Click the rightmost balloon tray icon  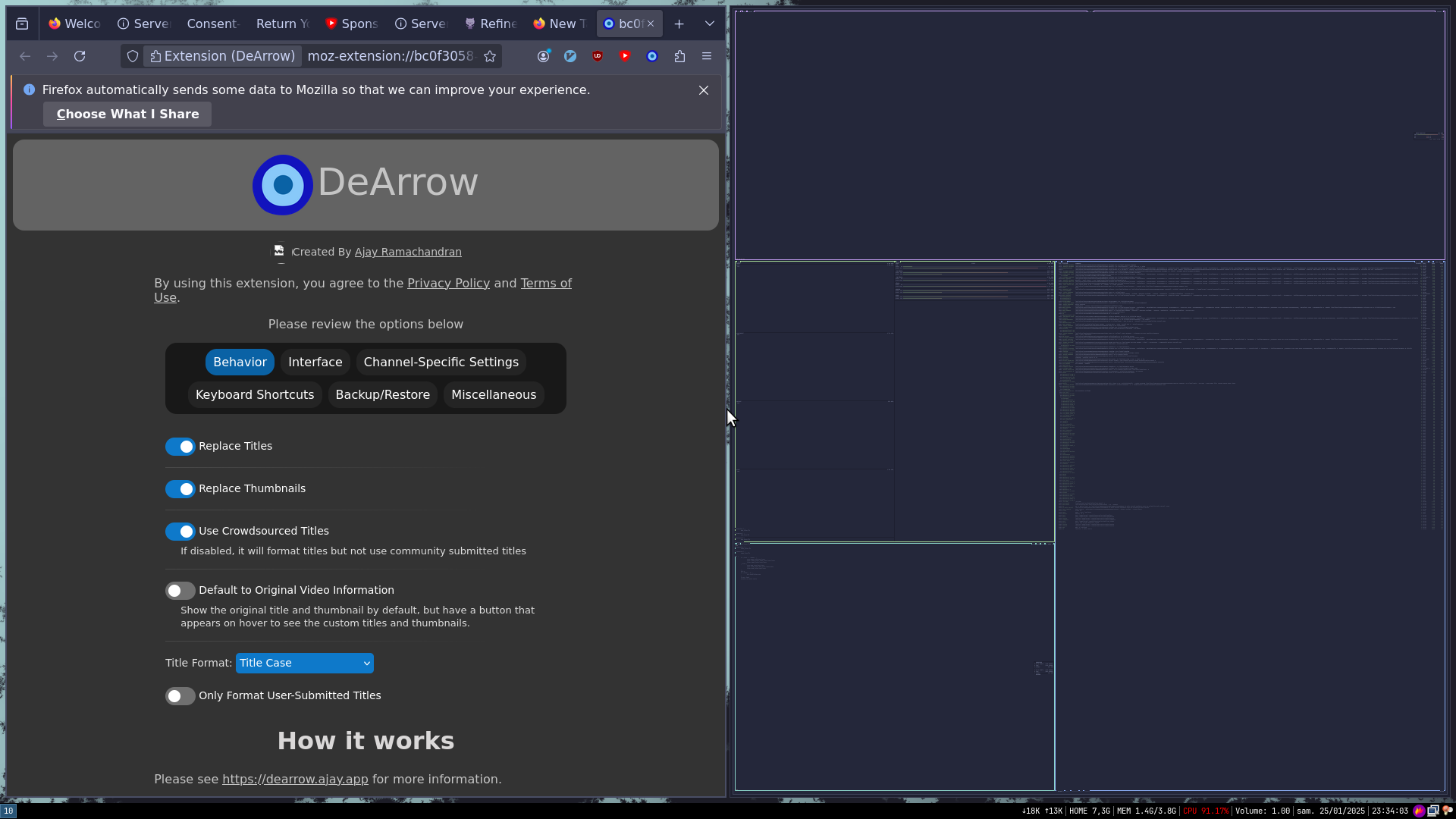point(1447,810)
